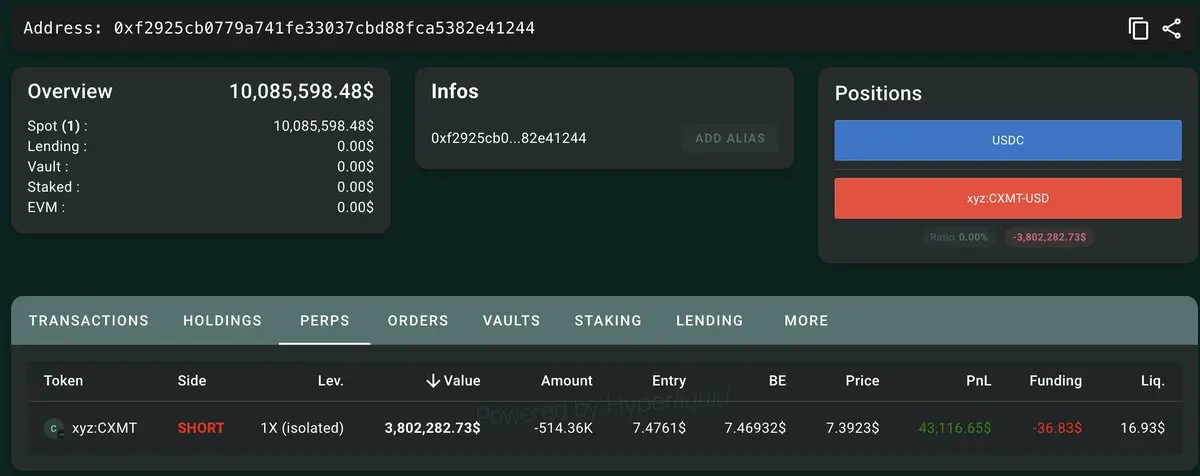
Task: Open the Transactions tab
Action: pyautogui.click(x=89, y=321)
